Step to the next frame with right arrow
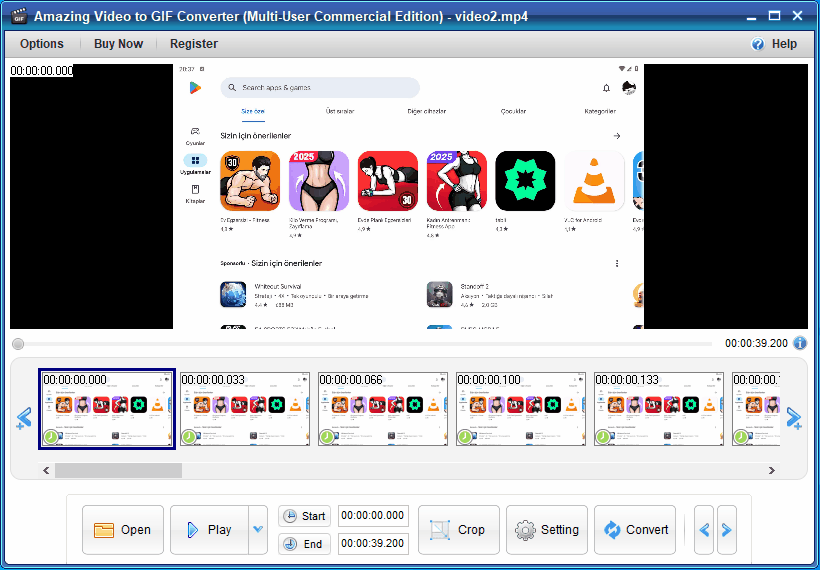This screenshot has width=820, height=570. [x=727, y=530]
